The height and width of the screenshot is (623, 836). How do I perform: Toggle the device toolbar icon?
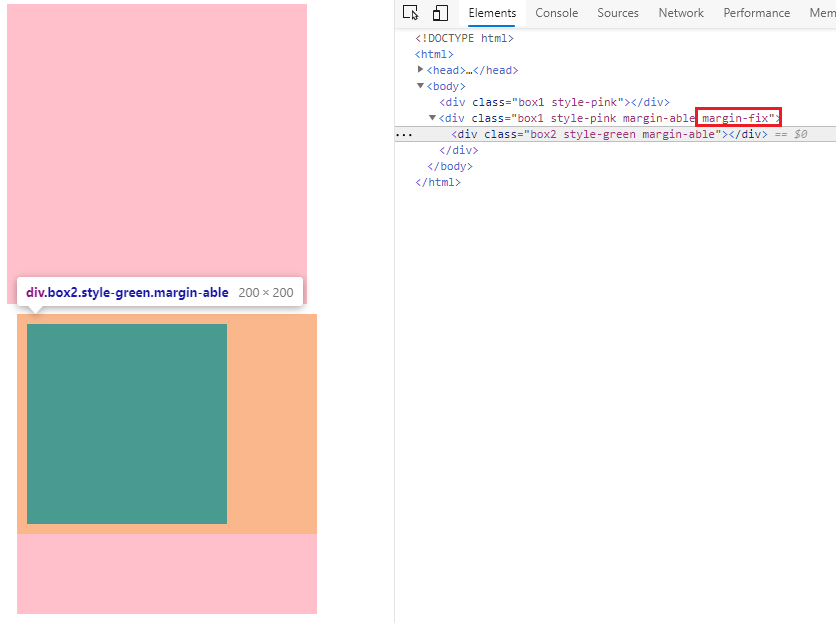[440, 13]
